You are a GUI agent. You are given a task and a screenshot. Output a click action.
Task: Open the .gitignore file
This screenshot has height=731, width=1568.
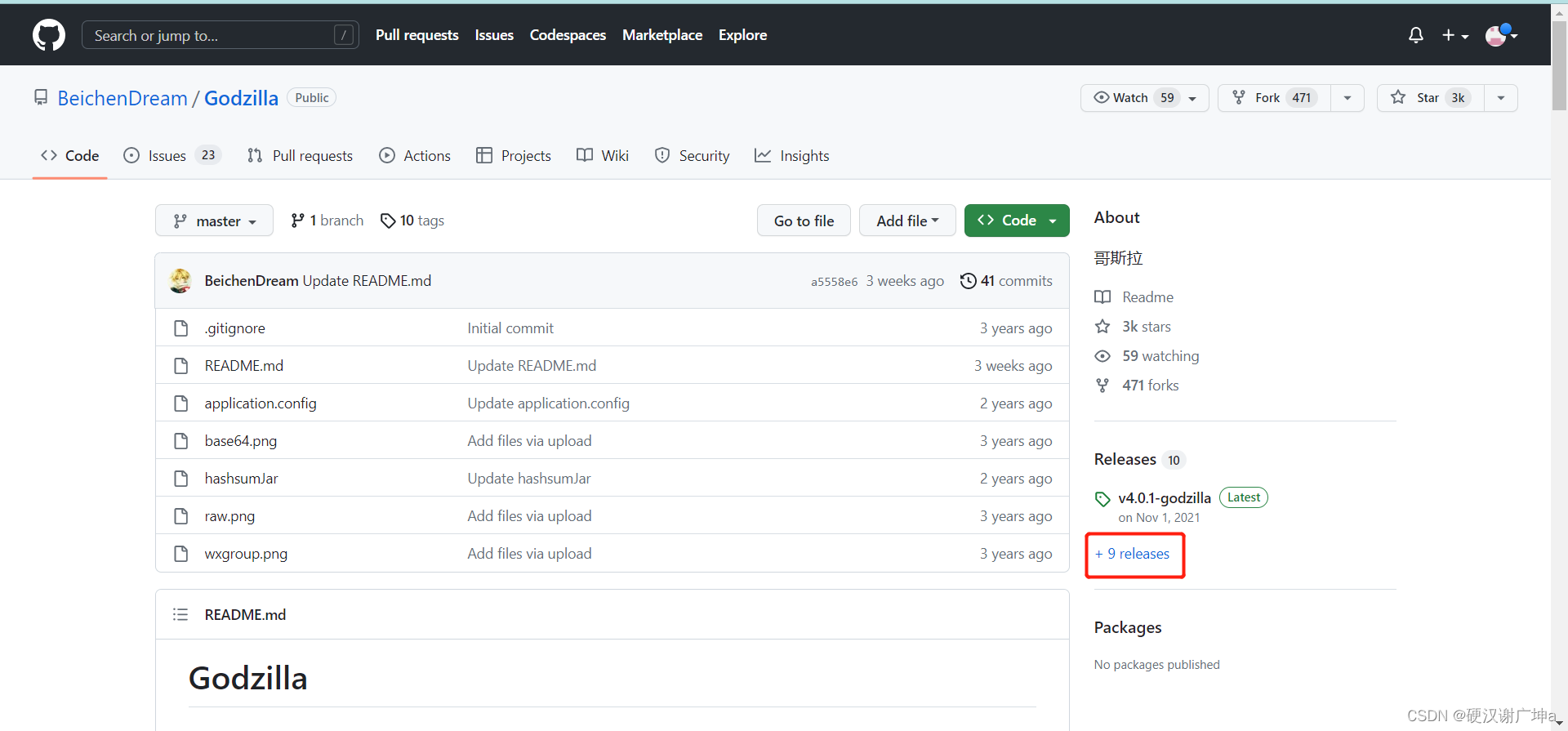(x=235, y=328)
